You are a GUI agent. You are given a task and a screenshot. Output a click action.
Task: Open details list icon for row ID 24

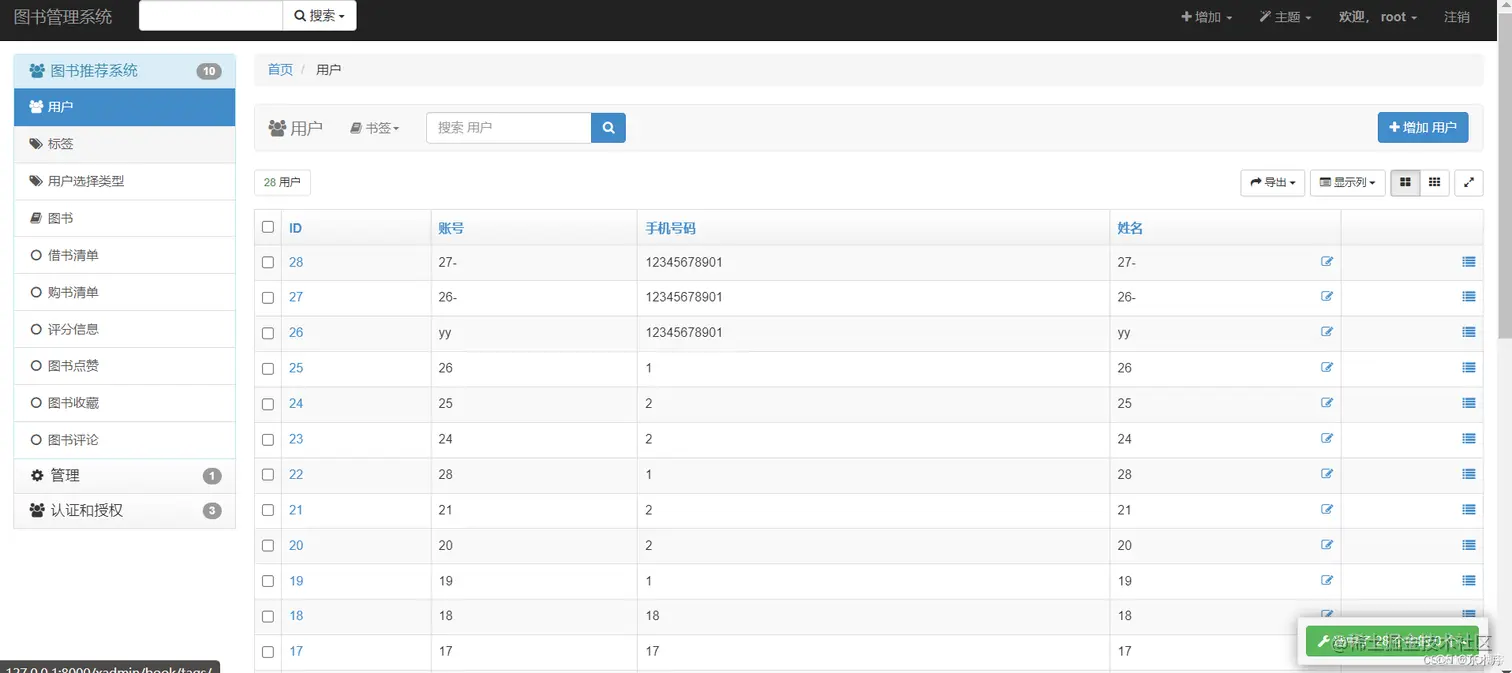pos(1468,403)
